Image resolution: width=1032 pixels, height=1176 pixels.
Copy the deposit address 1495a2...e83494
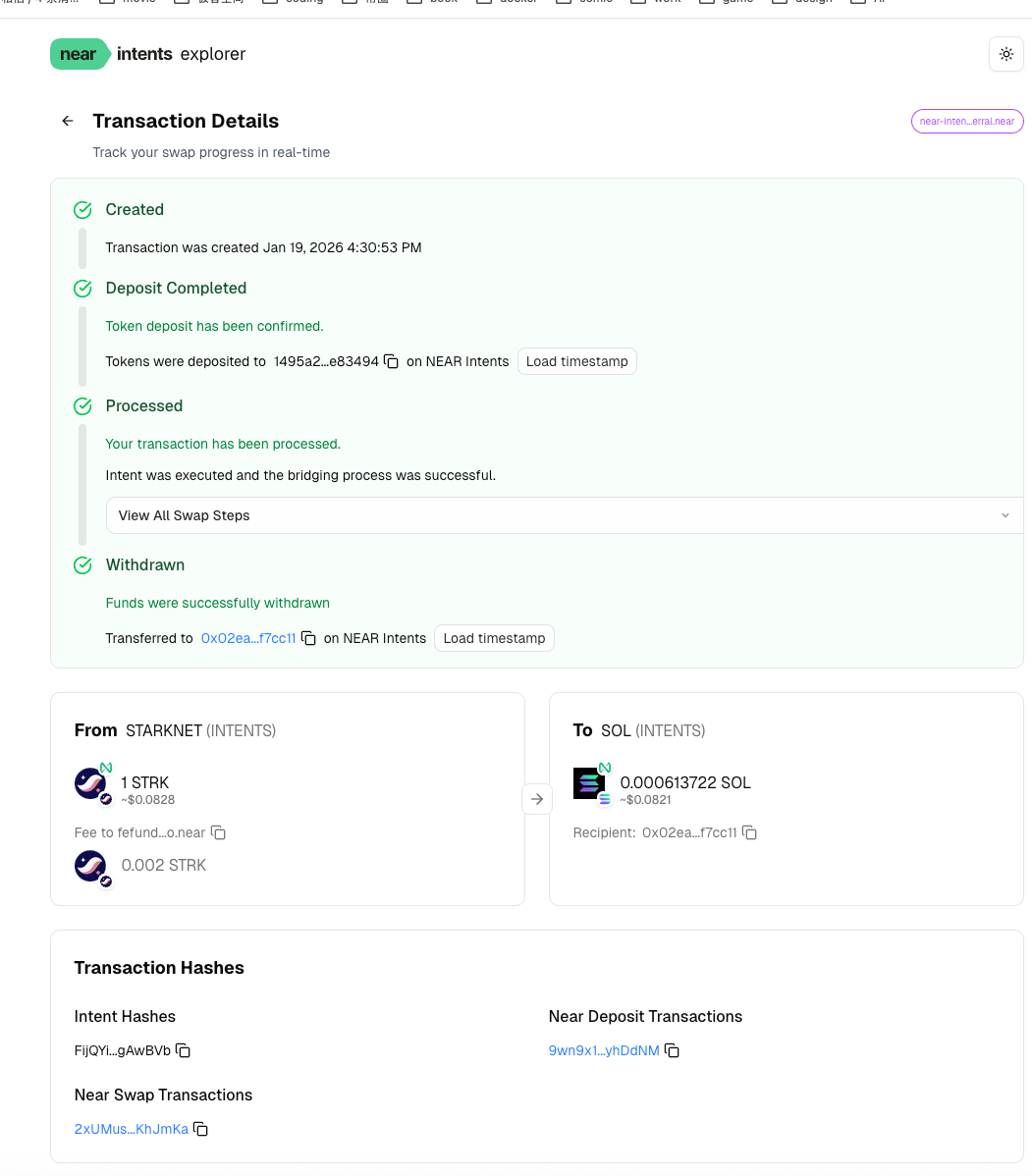391,361
